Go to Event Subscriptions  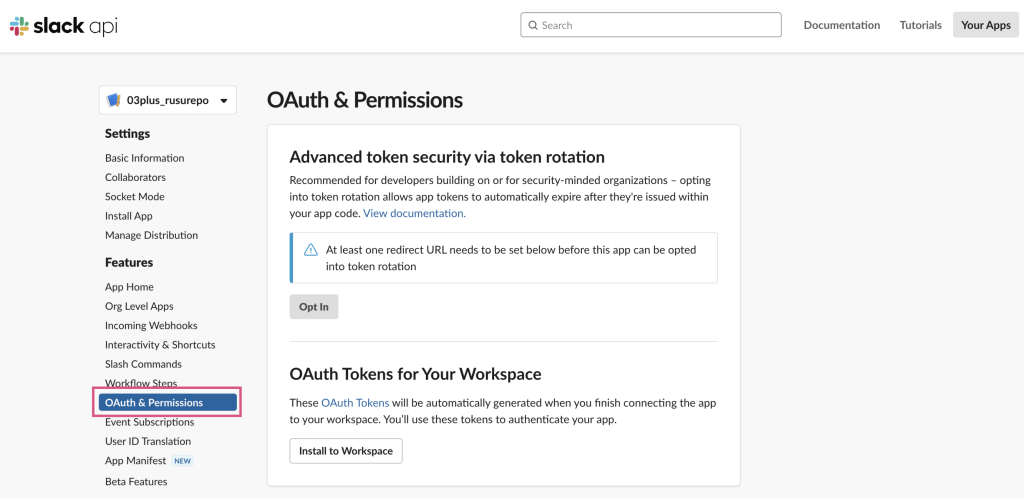point(147,422)
